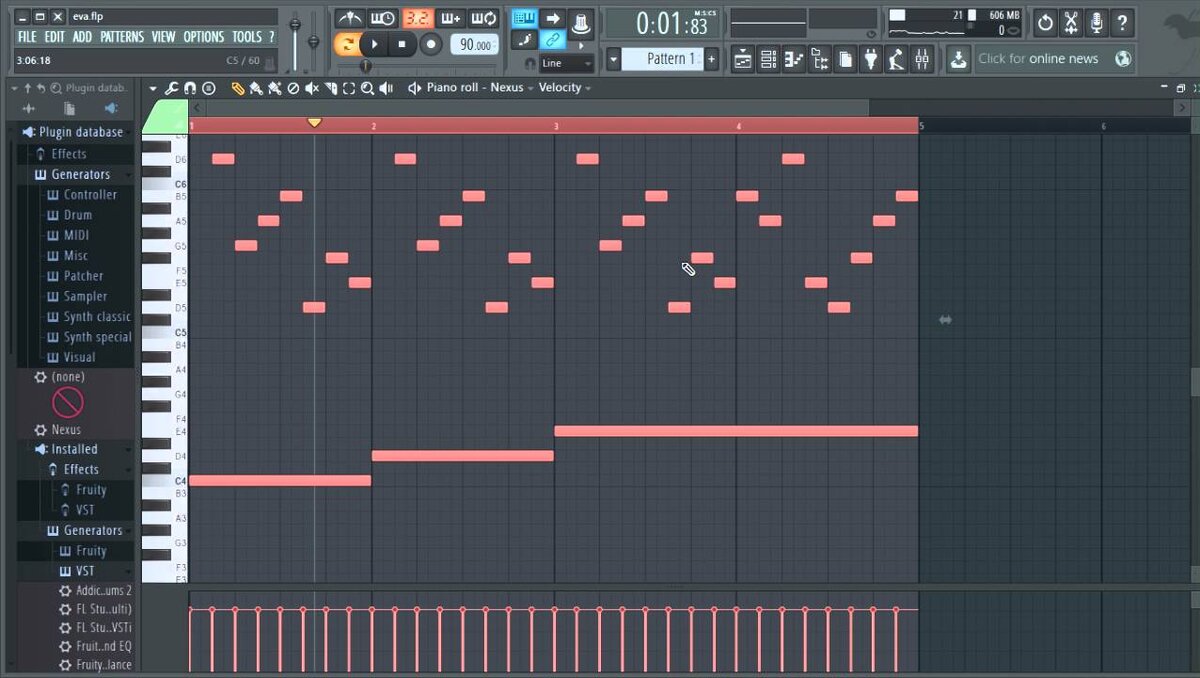Toggle Pattern/Song mode orange button
1200x678 pixels.
pyautogui.click(x=347, y=44)
